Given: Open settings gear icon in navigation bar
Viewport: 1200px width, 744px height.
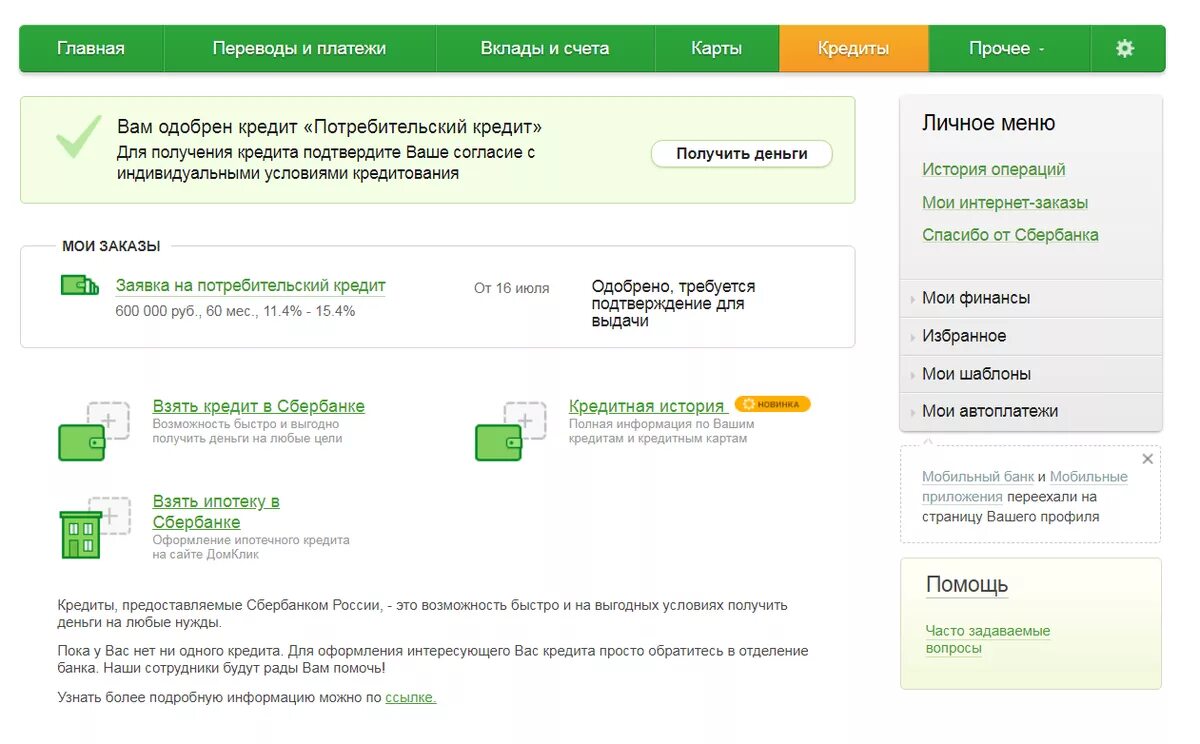Looking at the screenshot, I should [x=1125, y=48].
